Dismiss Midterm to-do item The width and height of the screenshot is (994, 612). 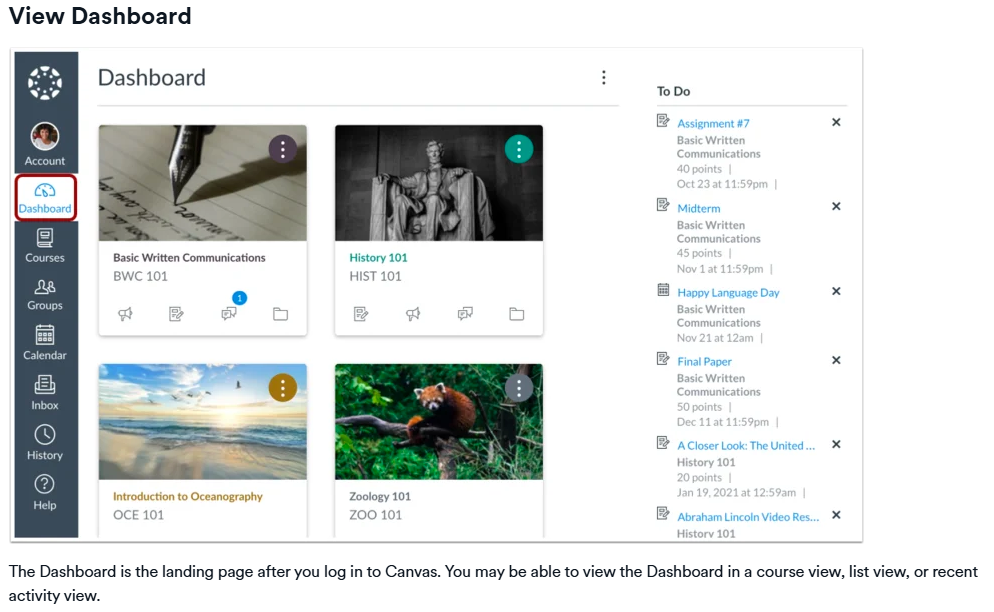(x=836, y=206)
